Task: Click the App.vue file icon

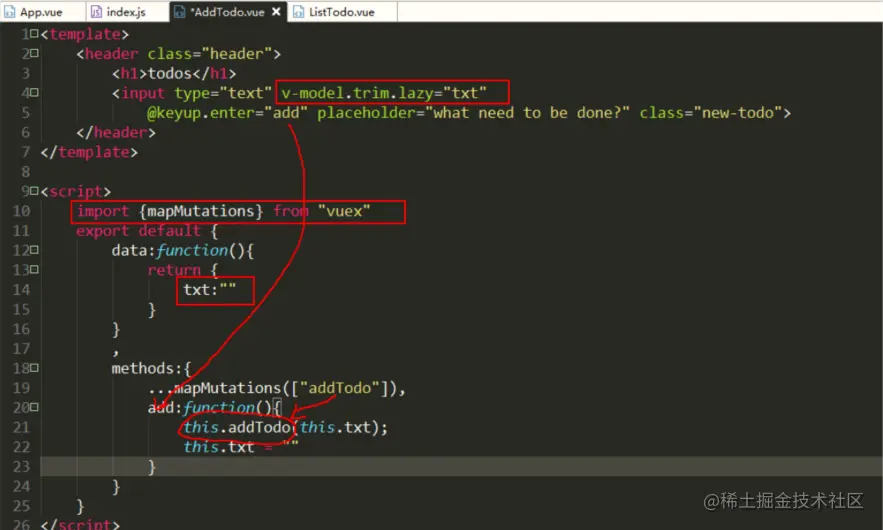Action: 10,12
